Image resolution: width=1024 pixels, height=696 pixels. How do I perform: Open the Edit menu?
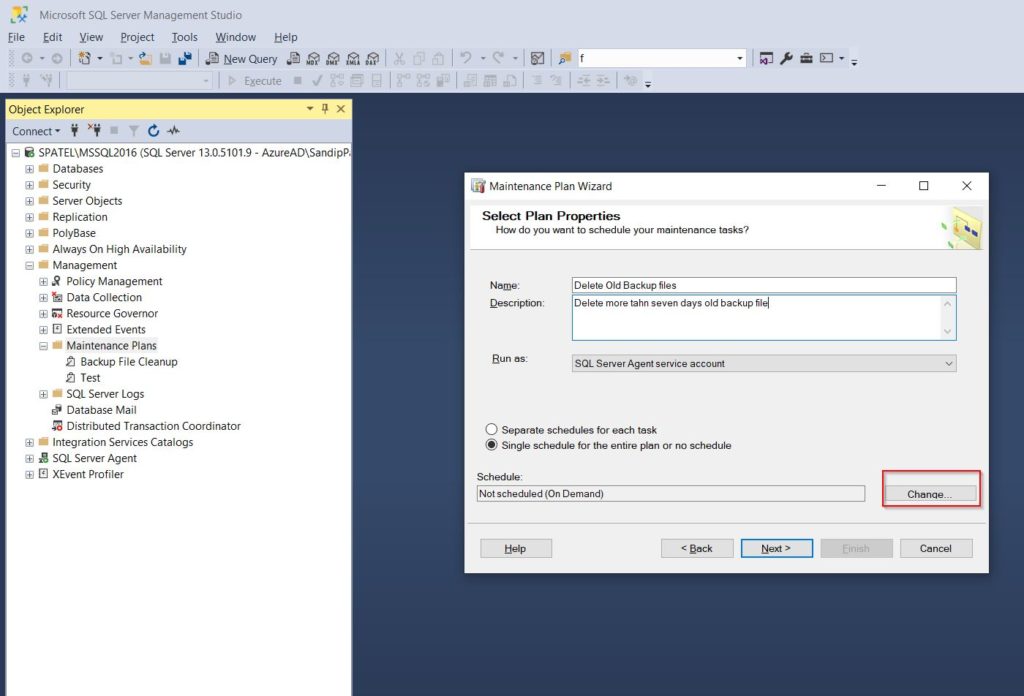pos(52,37)
